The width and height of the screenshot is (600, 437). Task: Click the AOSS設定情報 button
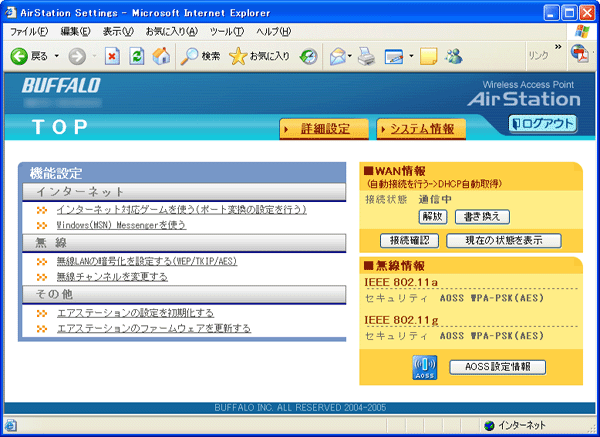tap(497, 367)
